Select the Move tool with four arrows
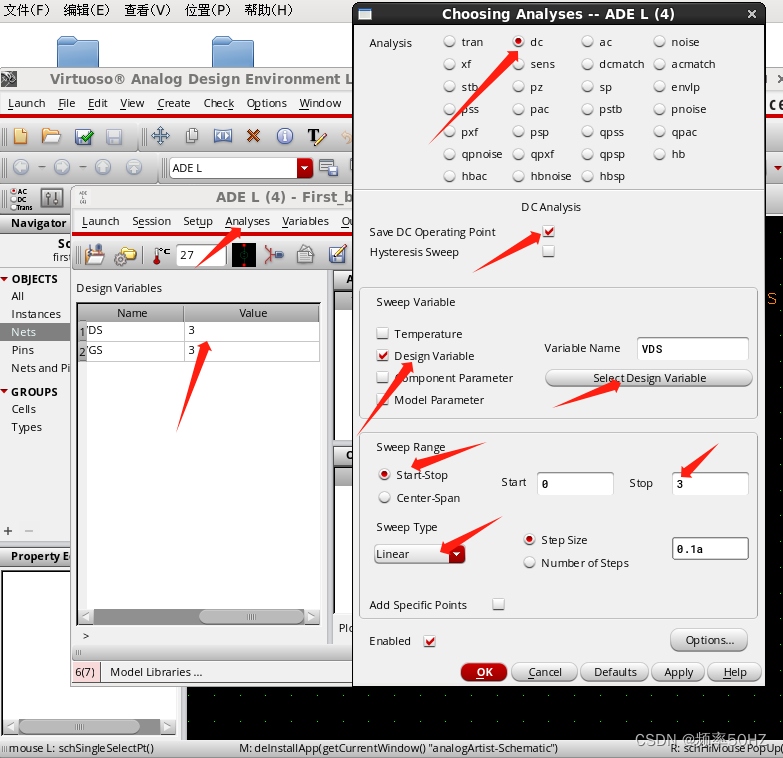The width and height of the screenshot is (783, 758). [x=160, y=136]
